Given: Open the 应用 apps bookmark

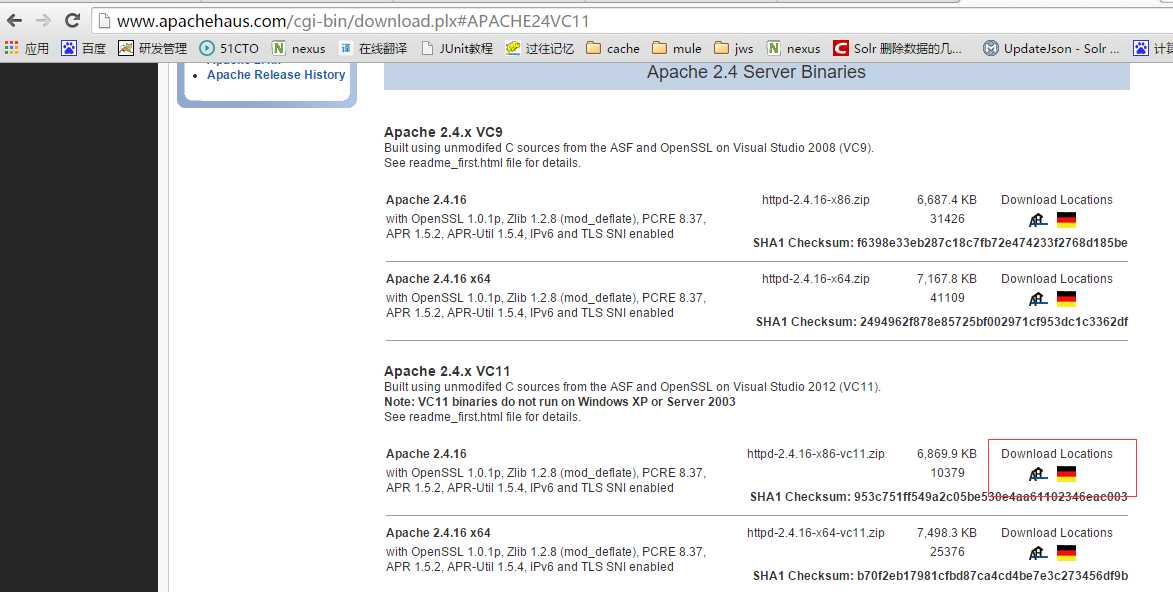Looking at the screenshot, I should coord(27,49).
